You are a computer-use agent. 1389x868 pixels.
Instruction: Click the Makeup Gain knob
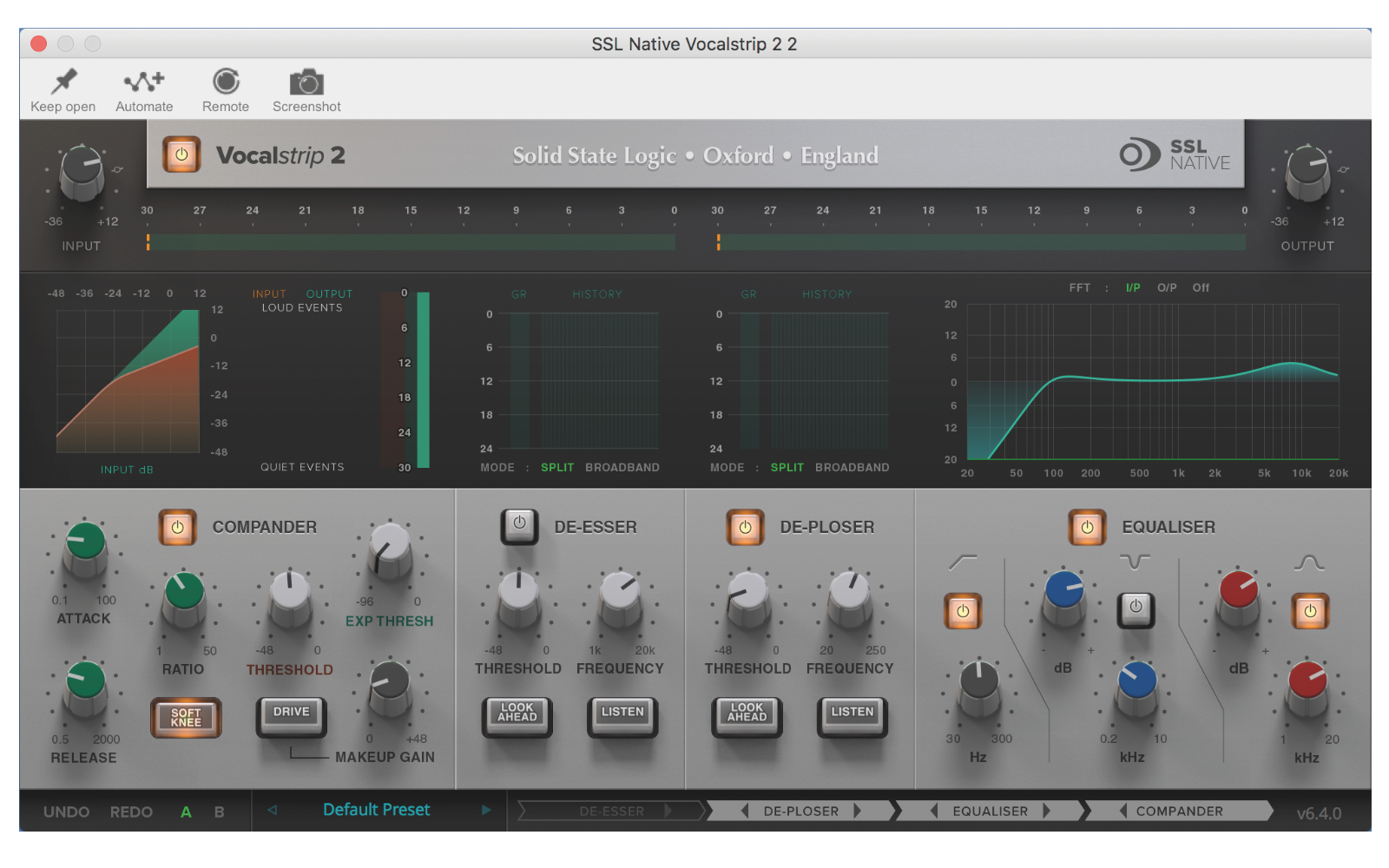pyautogui.click(x=390, y=689)
